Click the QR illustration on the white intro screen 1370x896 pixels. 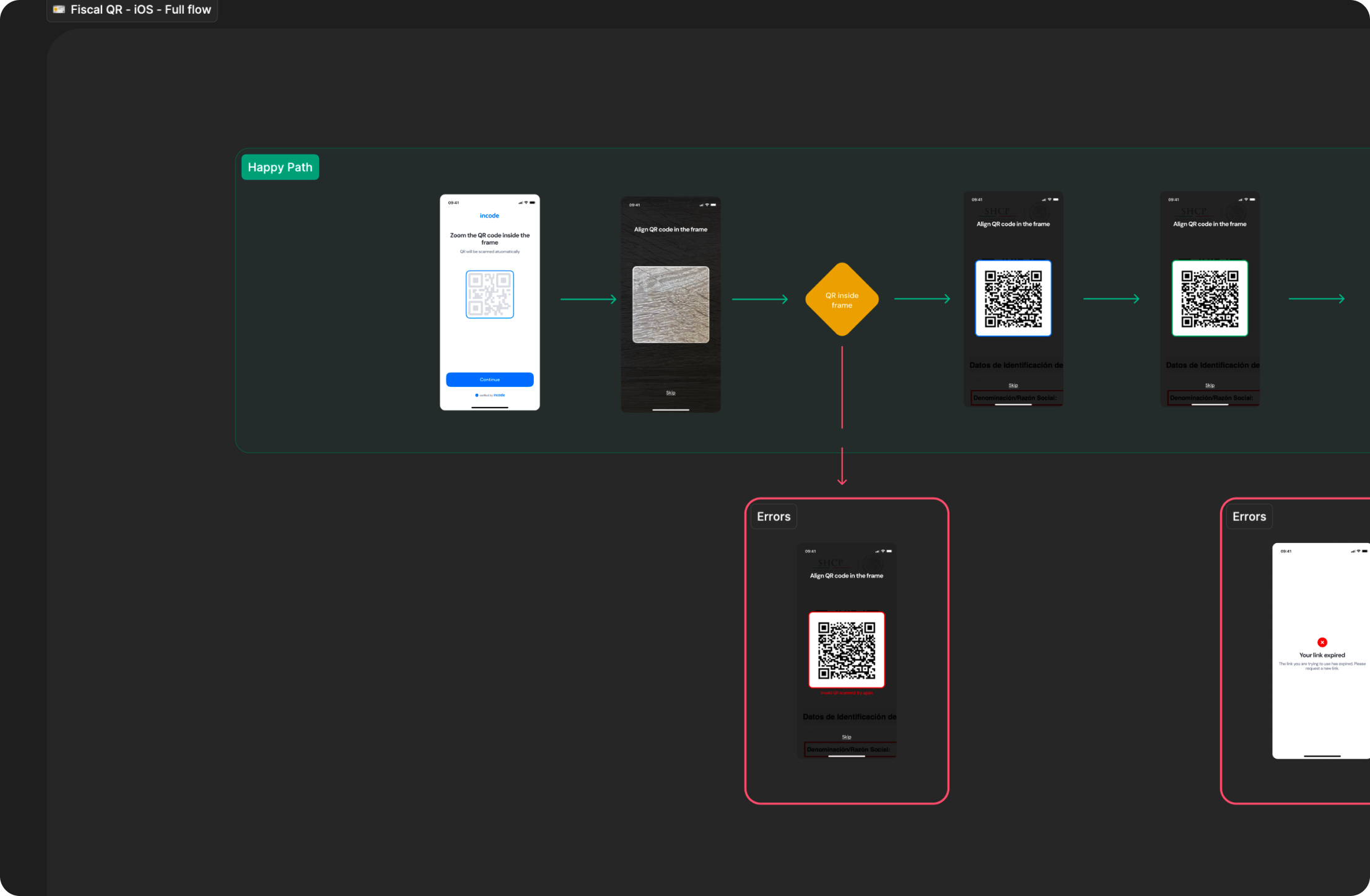(x=490, y=294)
